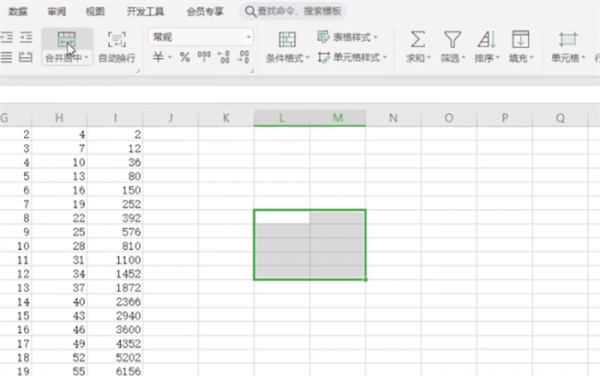
Task: Click the Sort icon
Action: pos(487,39)
